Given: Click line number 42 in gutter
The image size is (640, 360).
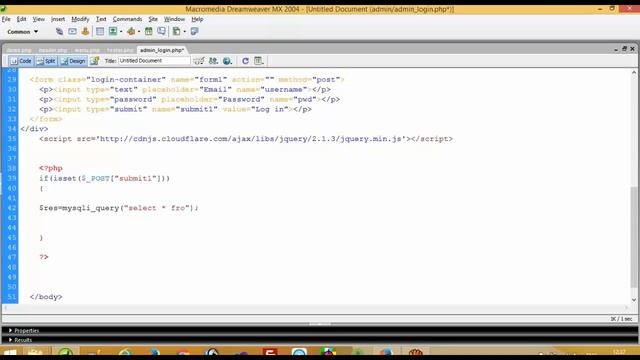Looking at the screenshot, I should (x=11, y=208).
